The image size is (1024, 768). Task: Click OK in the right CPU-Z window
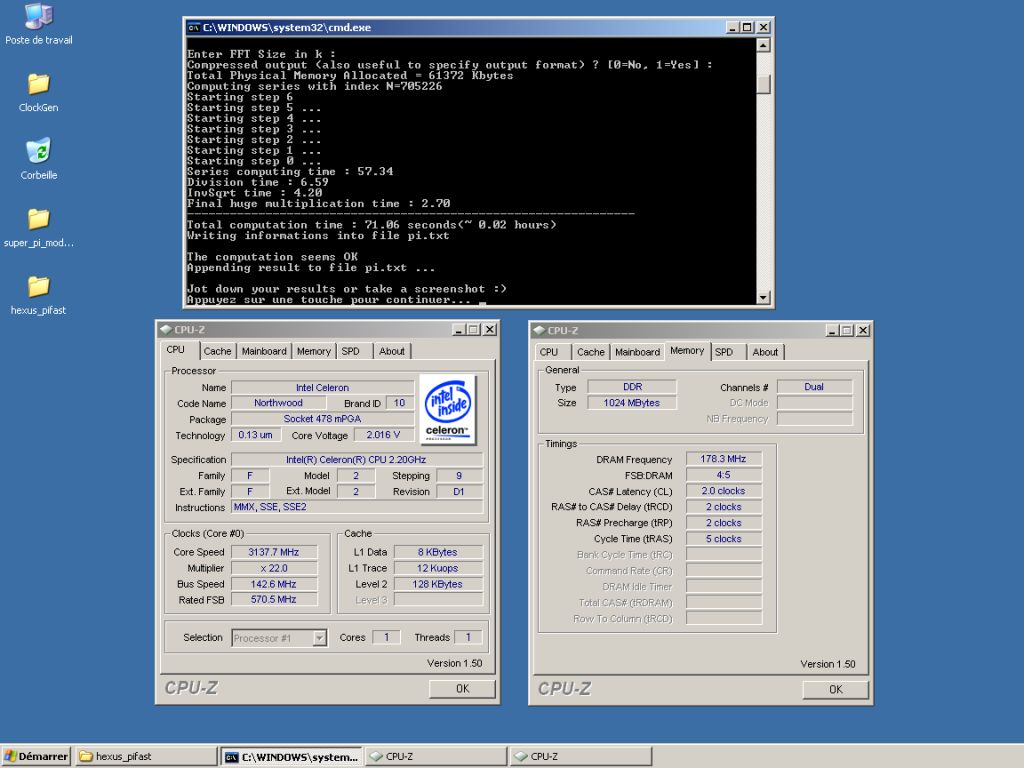(836, 689)
